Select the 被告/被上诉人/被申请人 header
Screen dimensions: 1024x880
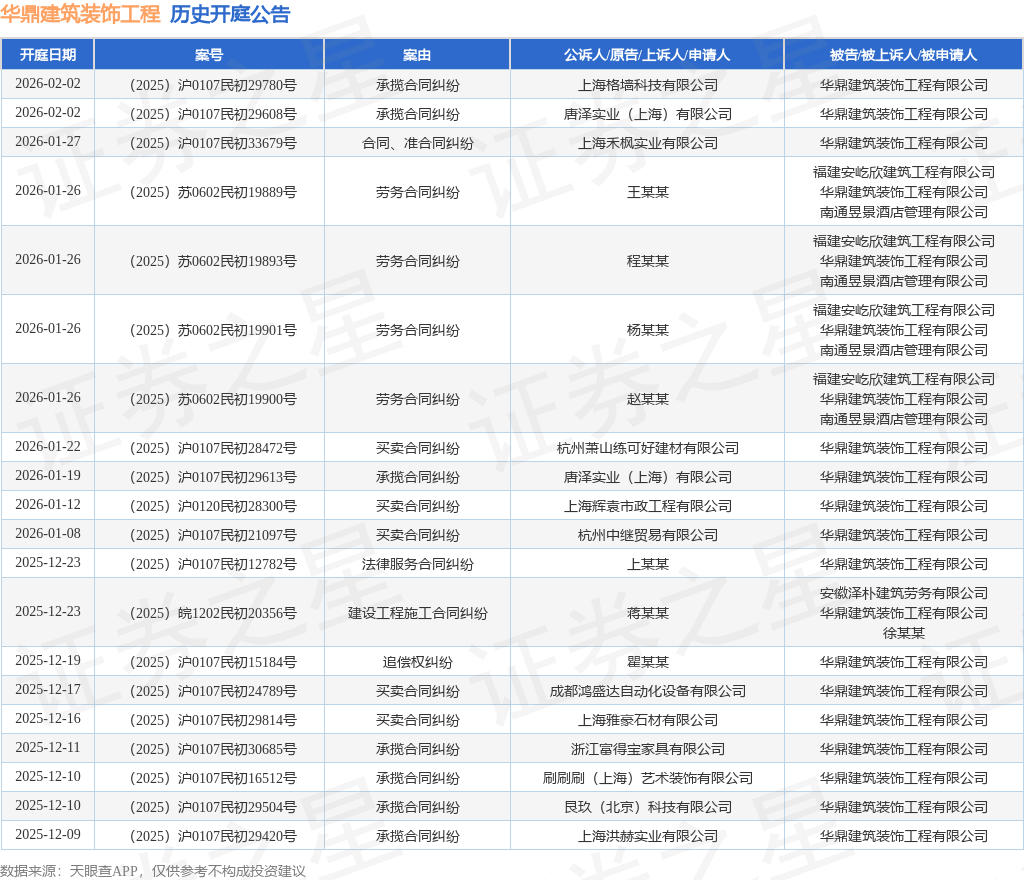point(904,55)
